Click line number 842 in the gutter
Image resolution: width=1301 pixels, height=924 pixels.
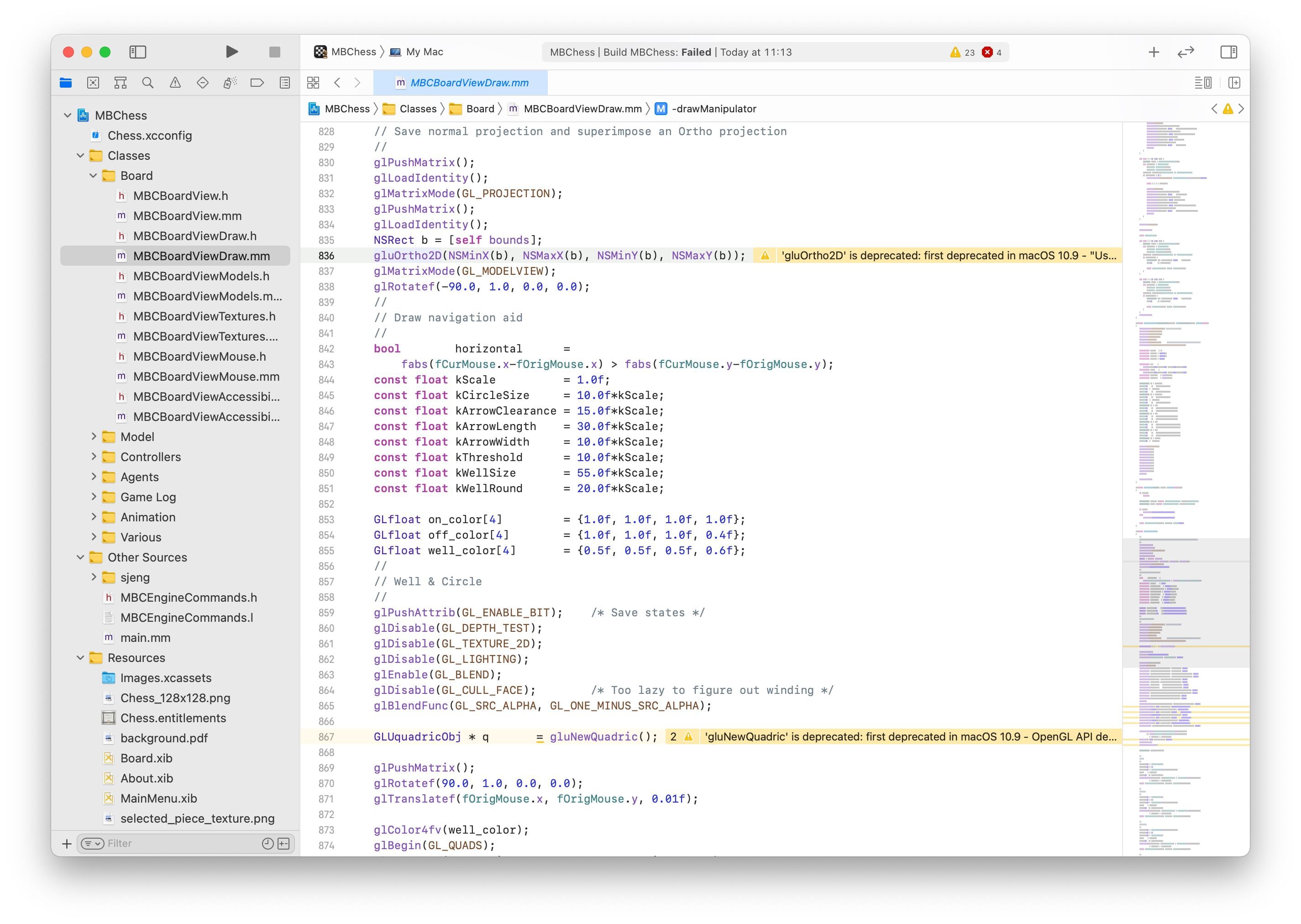pyautogui.click(x=326, y=349)
